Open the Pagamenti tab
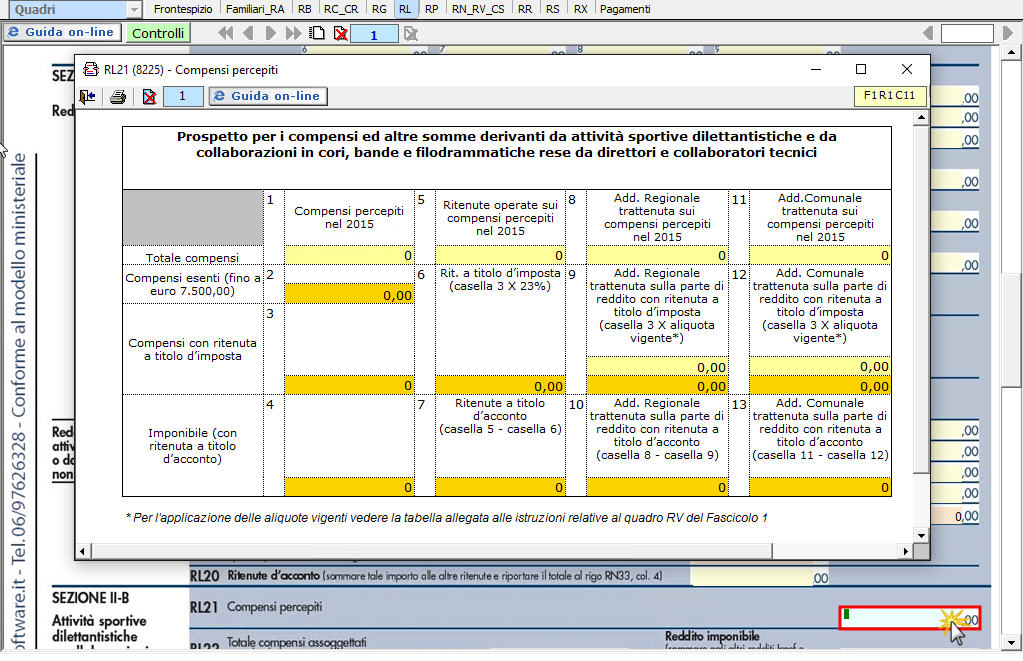This screenshot has height=661, width=1023. click(x=625, y=9)
